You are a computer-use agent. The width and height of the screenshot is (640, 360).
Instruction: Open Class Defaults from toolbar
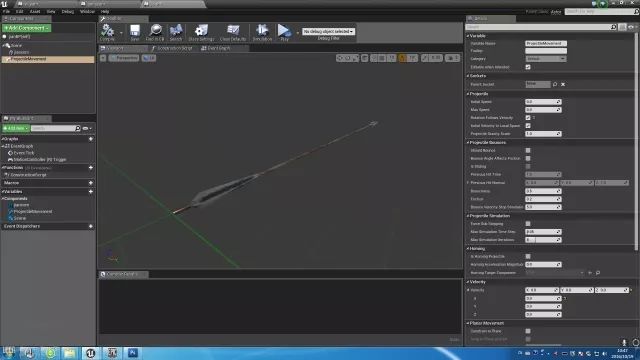[x=233, y=32]
